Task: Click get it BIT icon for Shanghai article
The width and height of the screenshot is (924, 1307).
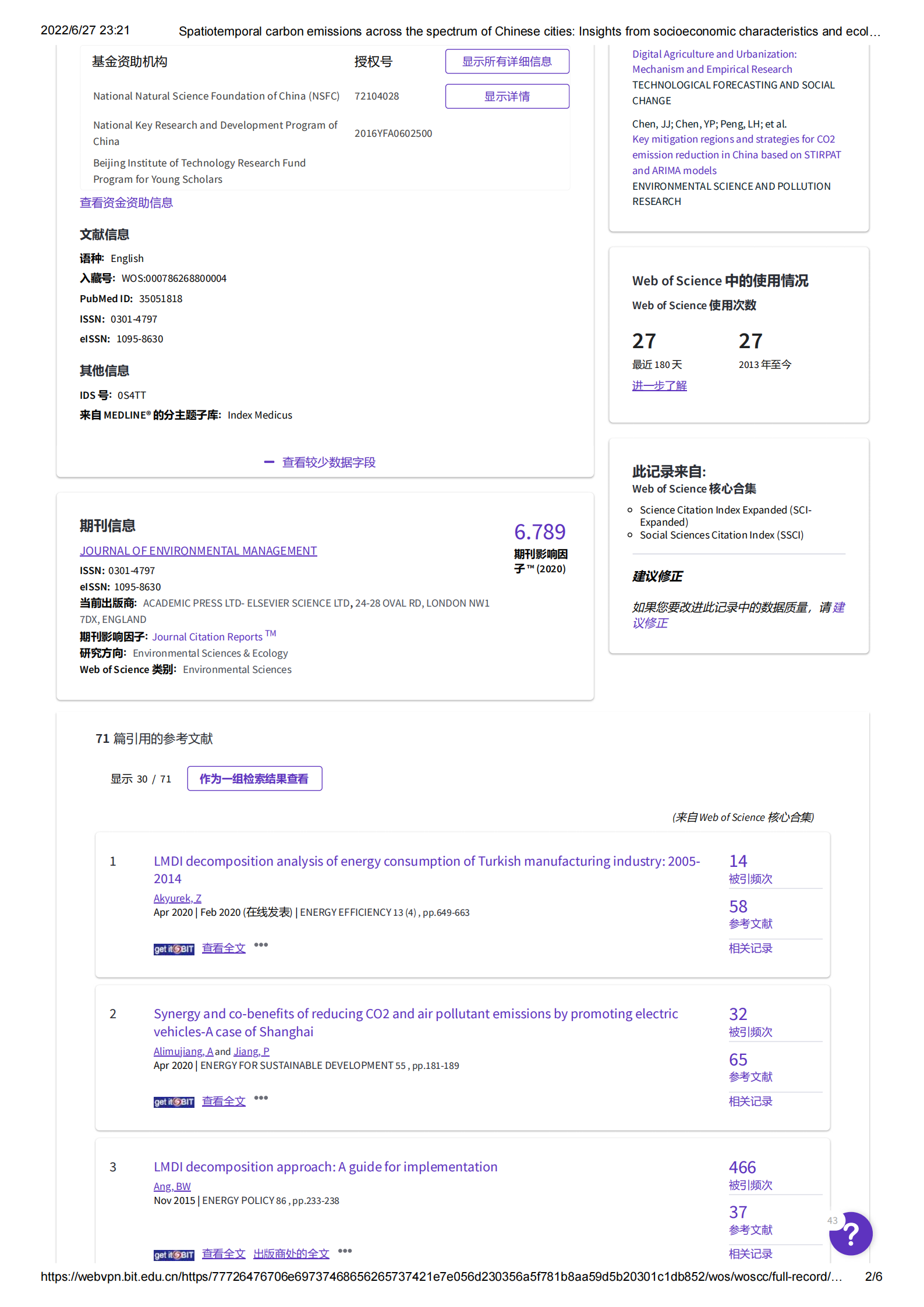Action: click(174, 1102)
